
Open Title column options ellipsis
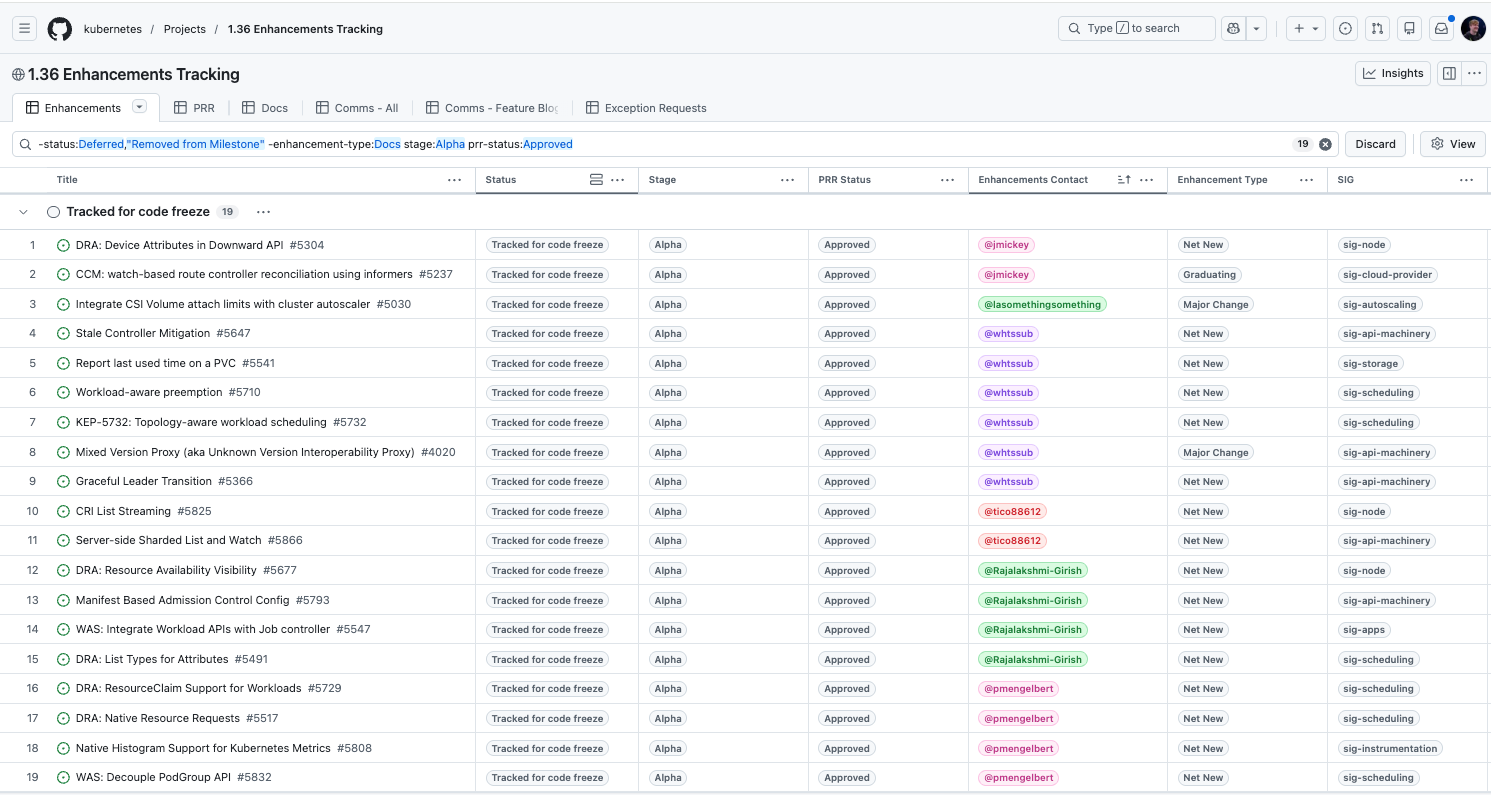pyautogui.click(x=454, y=180)
